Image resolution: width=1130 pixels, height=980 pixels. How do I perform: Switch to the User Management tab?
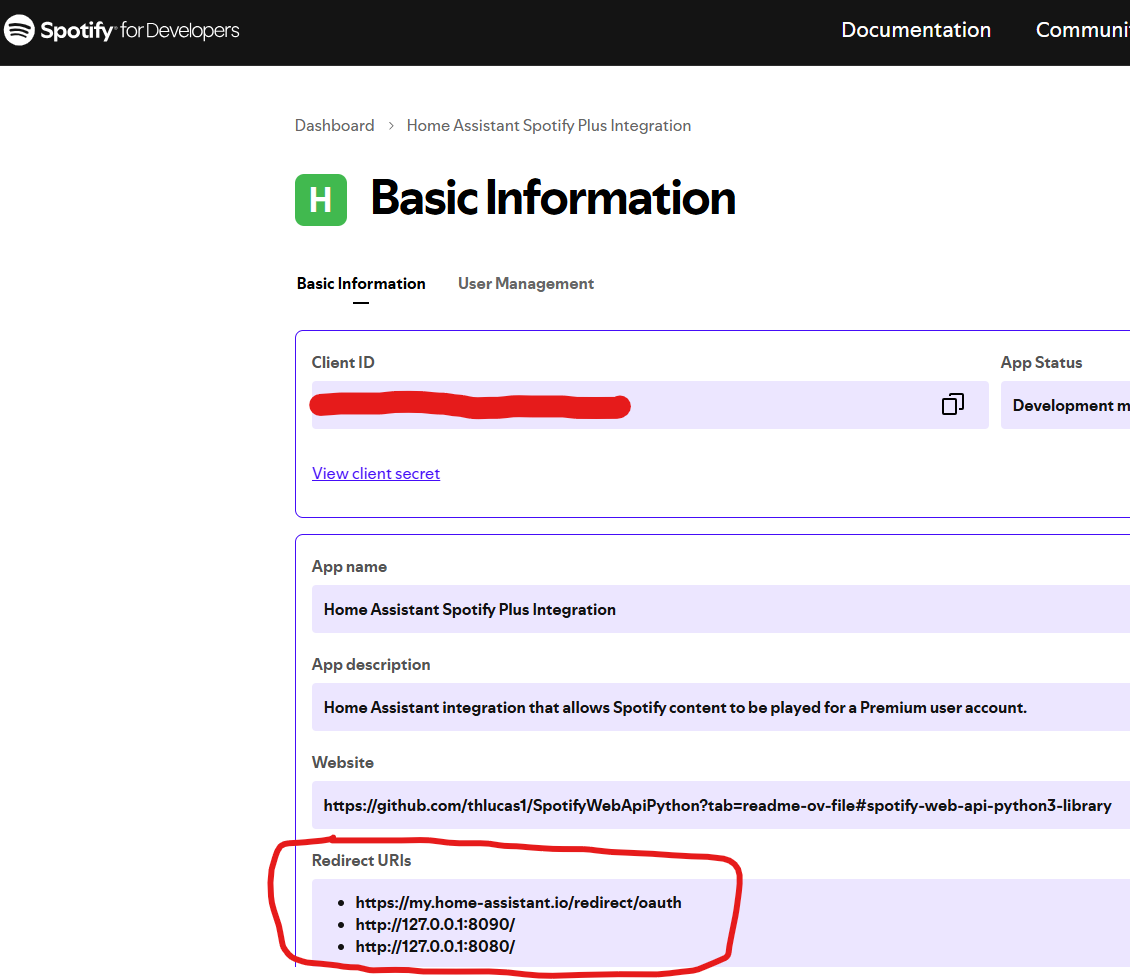(526, 284)
